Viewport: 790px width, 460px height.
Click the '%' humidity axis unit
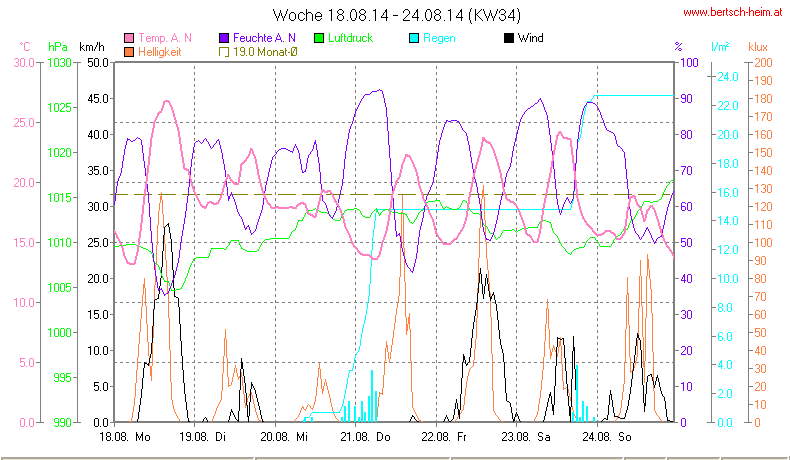[678, 47]
